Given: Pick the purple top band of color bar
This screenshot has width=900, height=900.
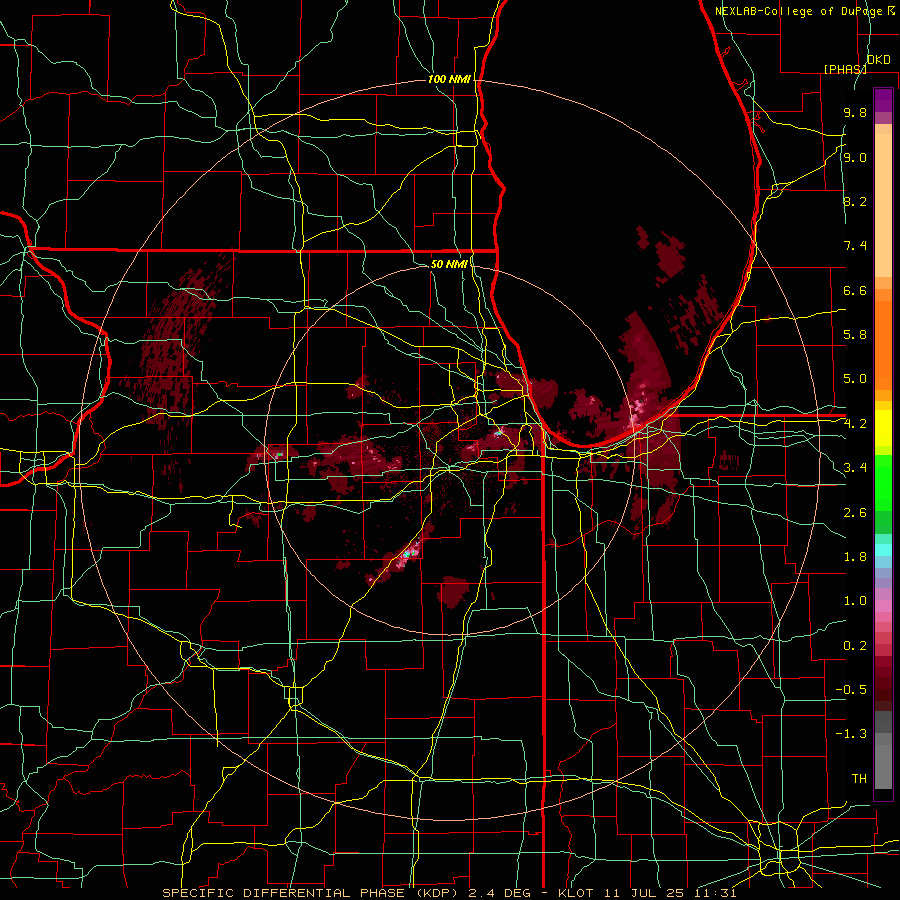Looking at the screenshot, I should click(883, 100).
